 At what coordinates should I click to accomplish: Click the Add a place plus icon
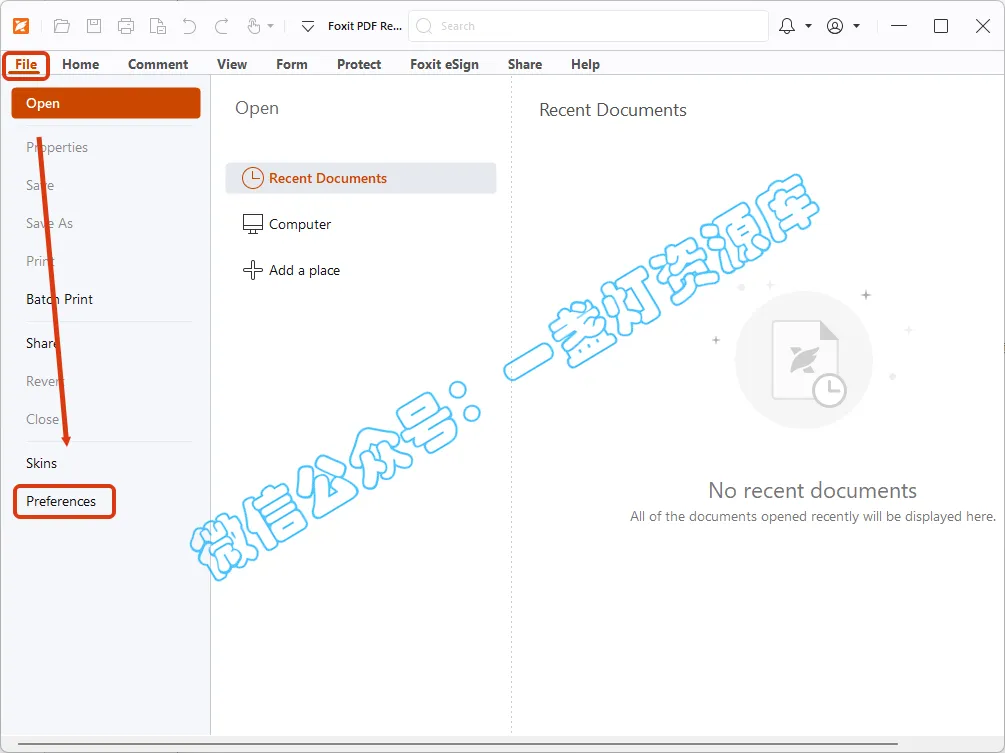(253, 270)
